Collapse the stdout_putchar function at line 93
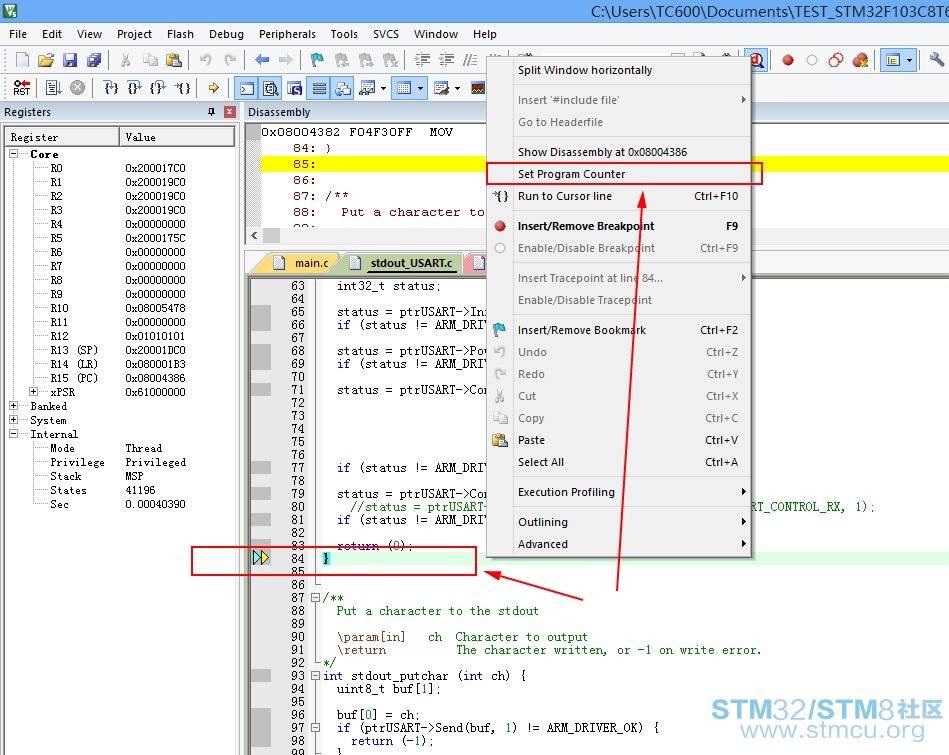 (x=315, y=676)
